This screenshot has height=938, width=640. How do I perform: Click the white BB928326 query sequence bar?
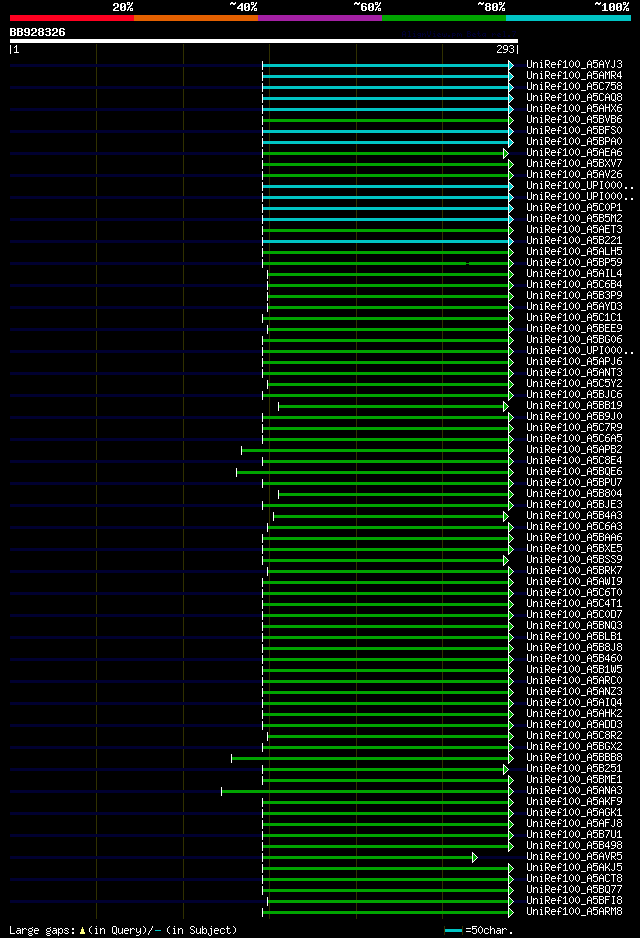[x=264, y=41]
